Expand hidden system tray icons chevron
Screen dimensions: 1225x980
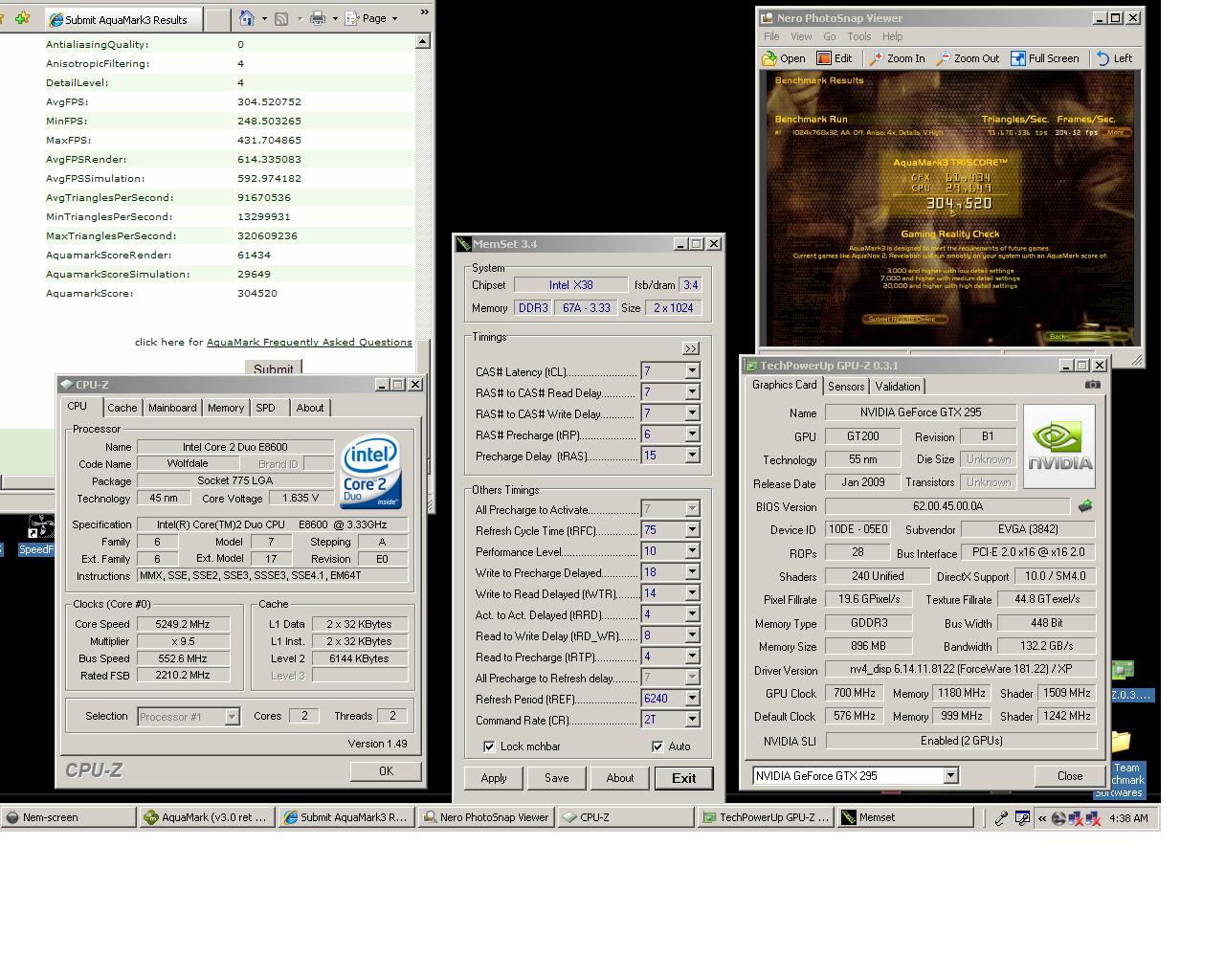tap(1041, 818)
